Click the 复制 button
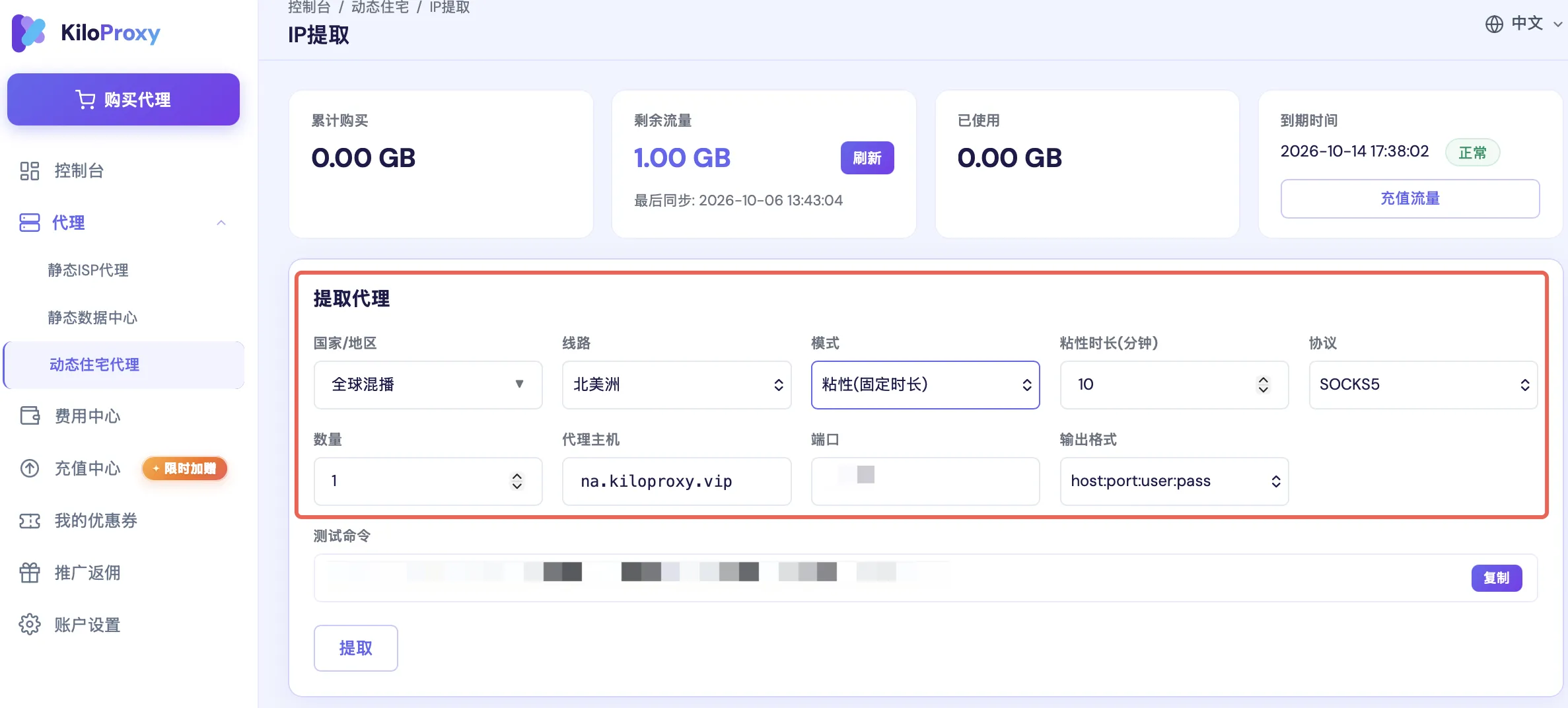 1497,579
